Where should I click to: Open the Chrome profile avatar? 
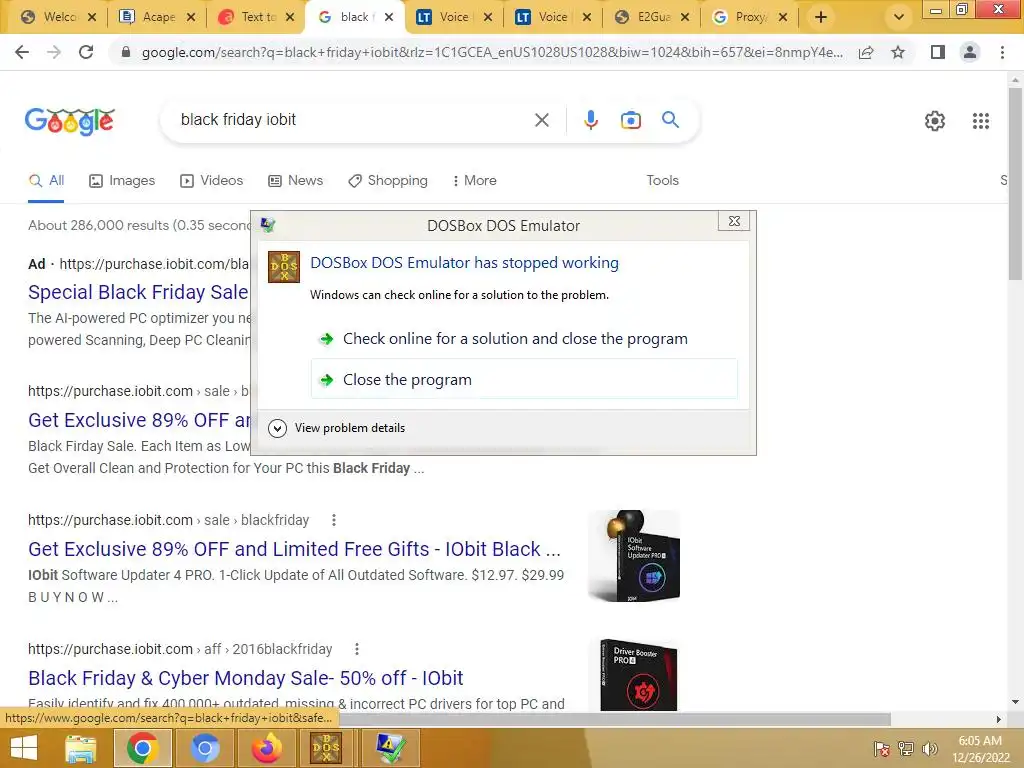[970, 52]
